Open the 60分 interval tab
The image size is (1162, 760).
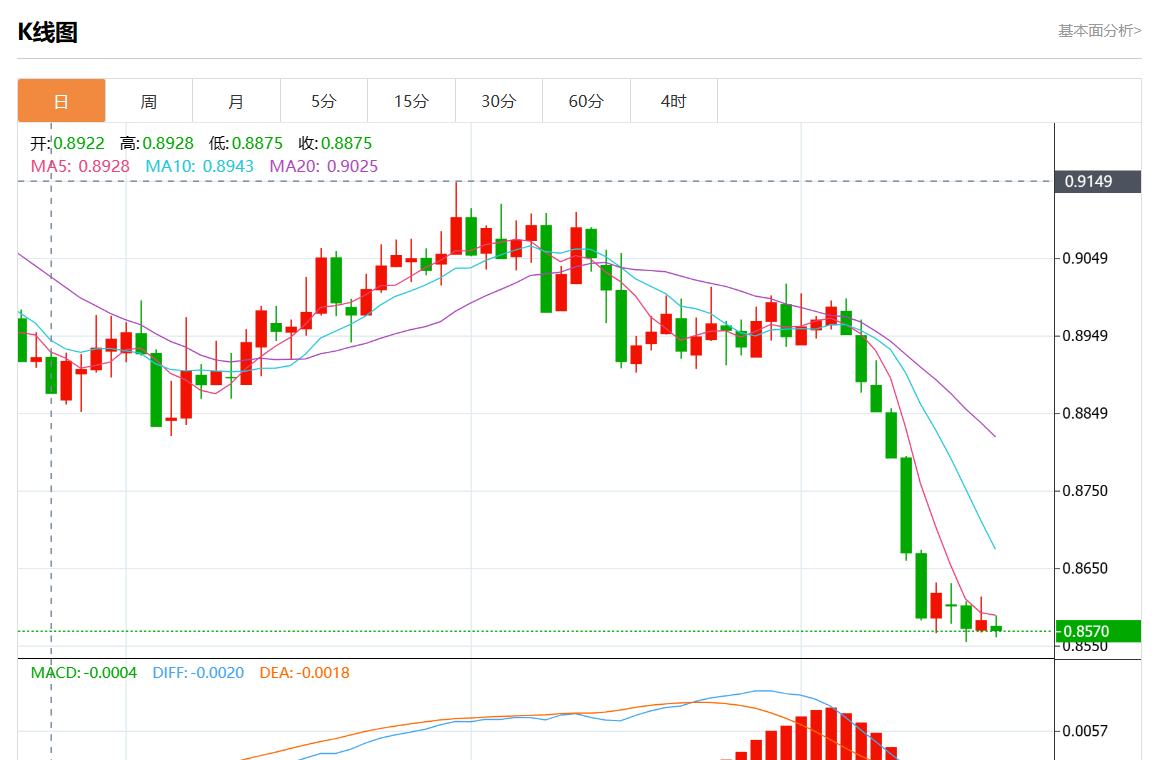pyautogui.click(x=586, y=101)
